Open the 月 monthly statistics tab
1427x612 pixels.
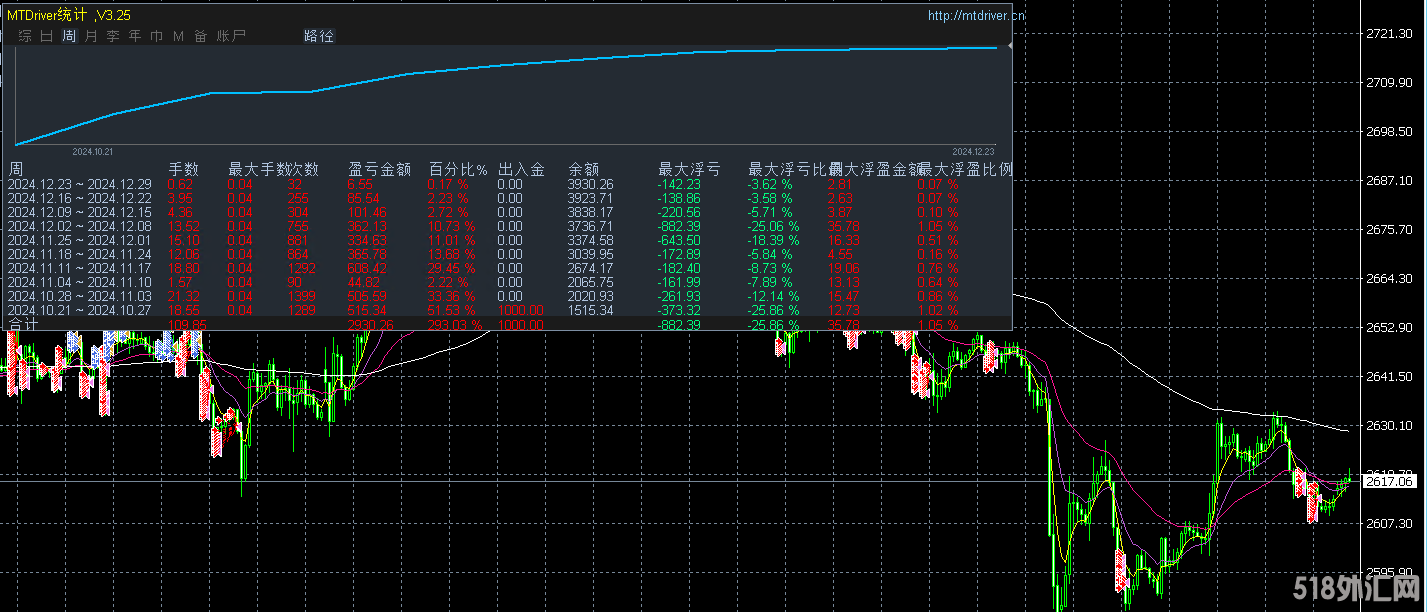[x=91, y=36]
